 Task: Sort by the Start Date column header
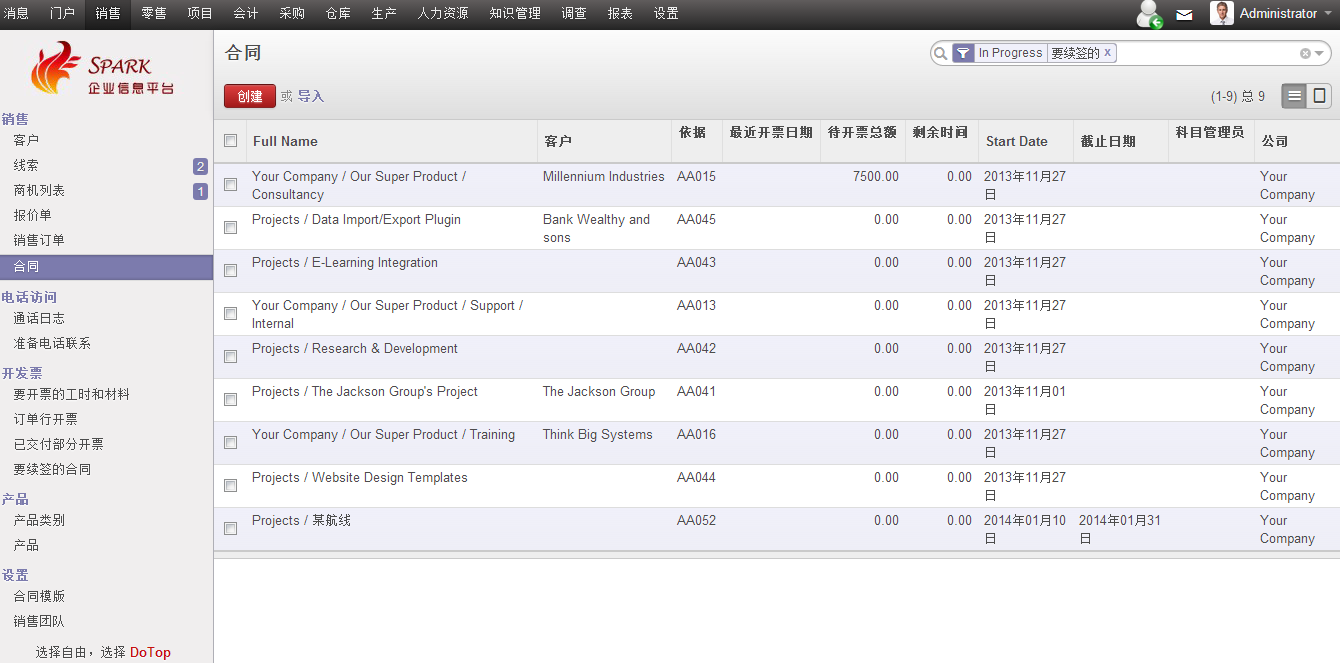1017,141
